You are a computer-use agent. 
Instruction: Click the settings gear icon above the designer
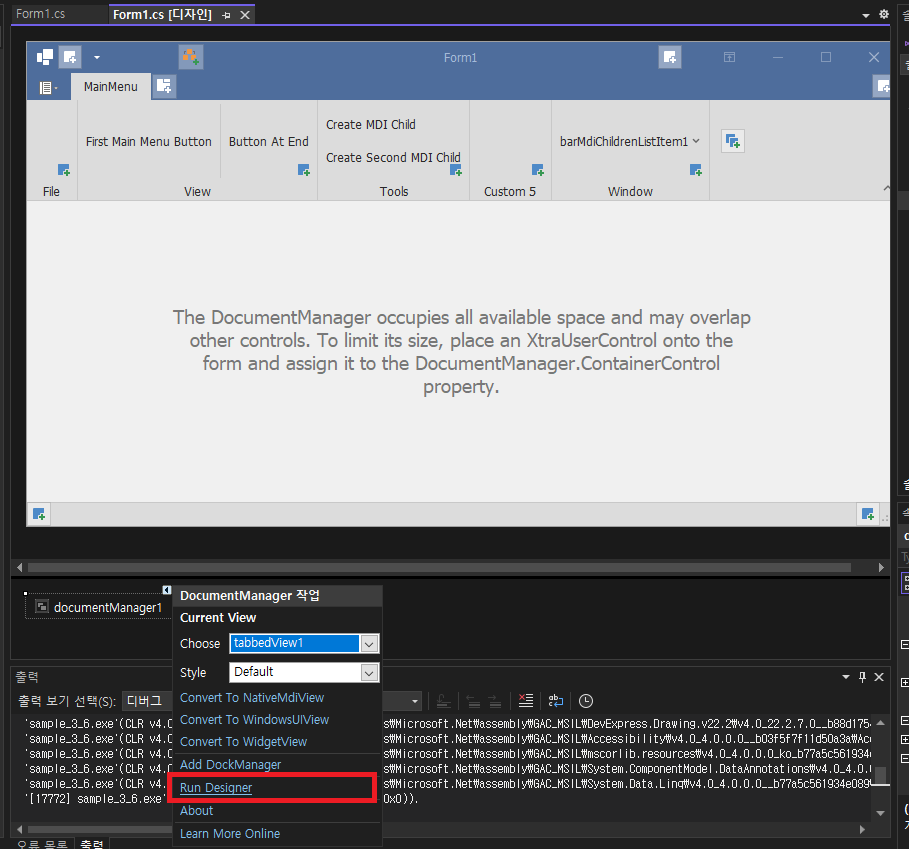coord(883,14)
